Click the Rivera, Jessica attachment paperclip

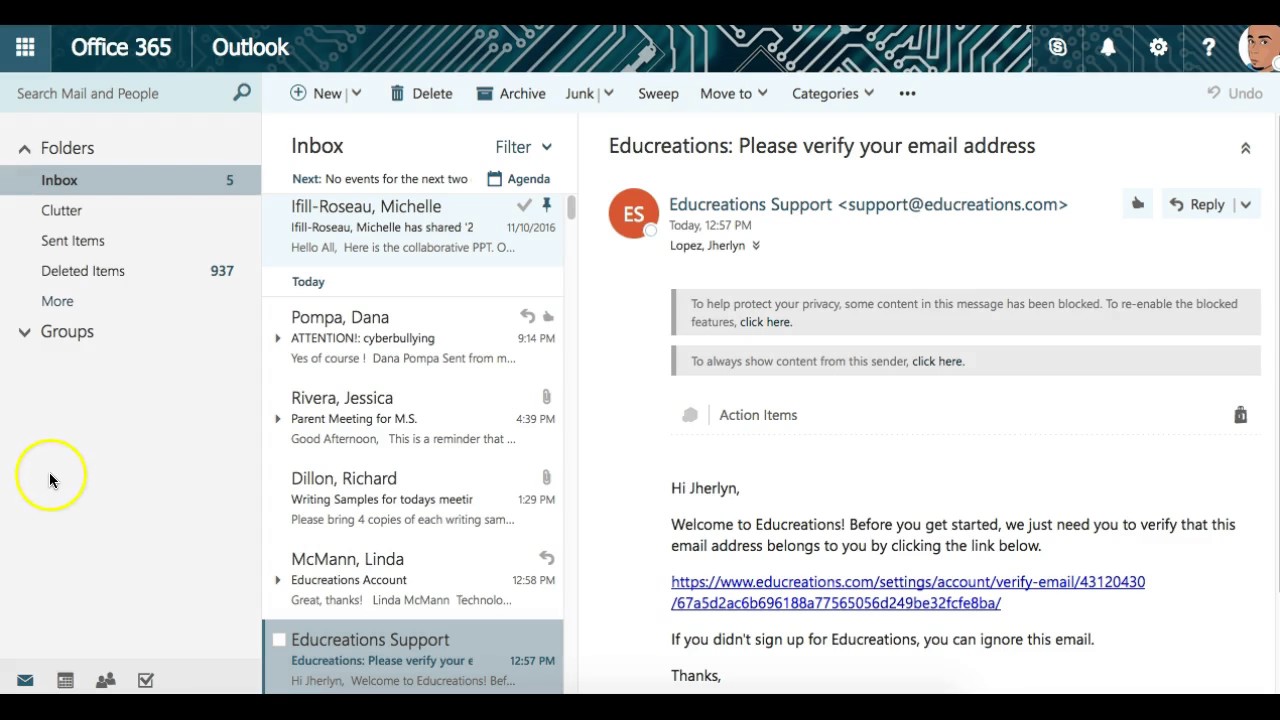click(x=547, y=397)
